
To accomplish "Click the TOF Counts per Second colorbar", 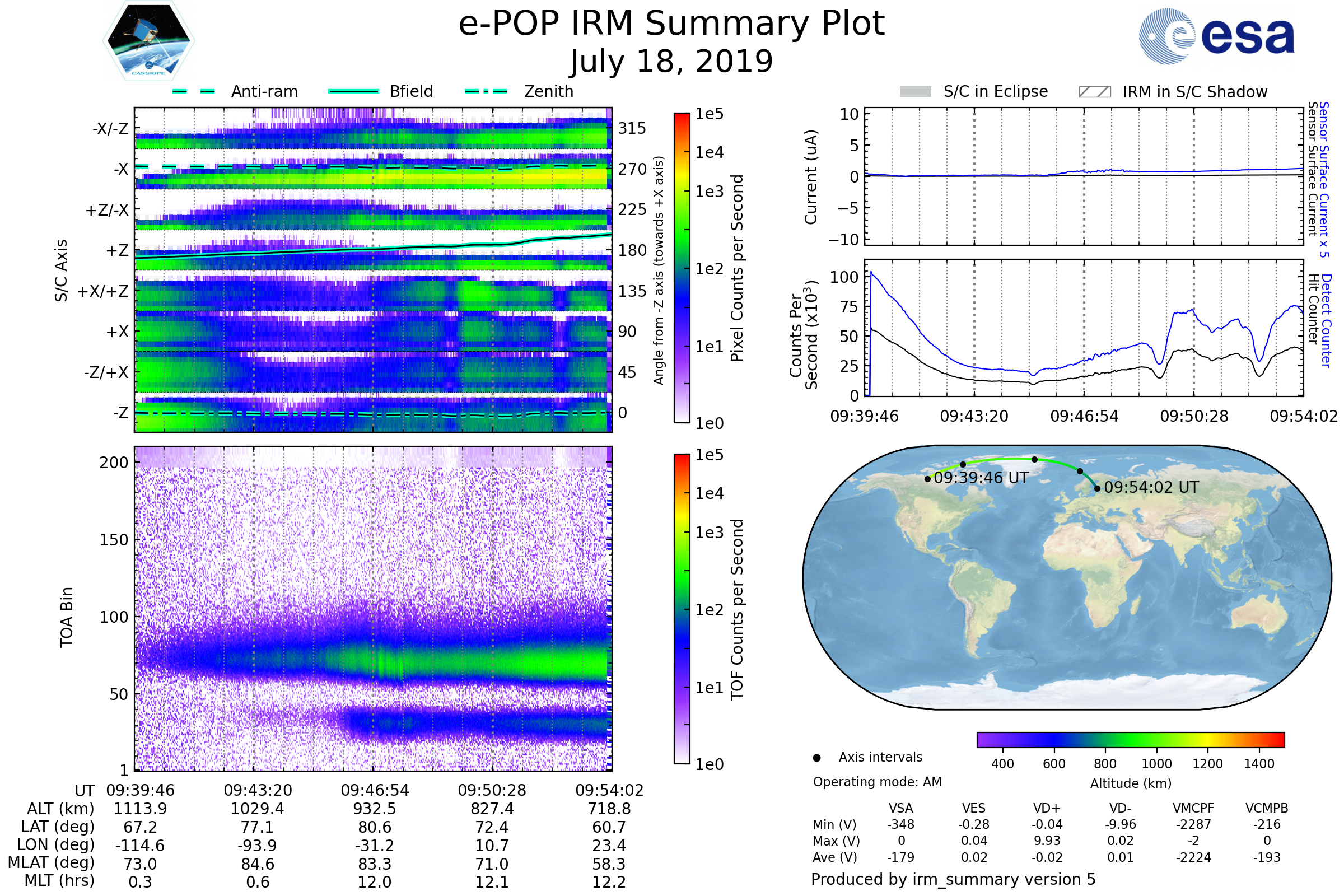I will (x=682, y=609).
